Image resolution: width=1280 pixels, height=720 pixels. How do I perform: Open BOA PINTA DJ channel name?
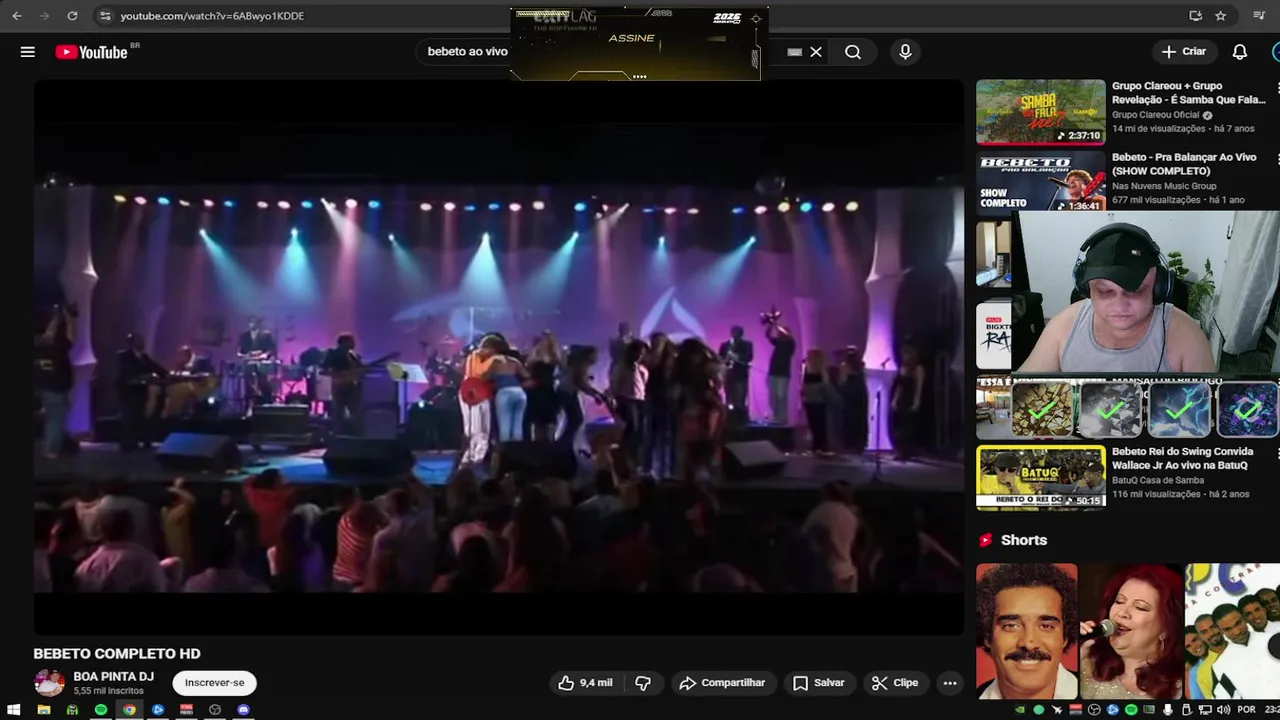coord(113,677)
